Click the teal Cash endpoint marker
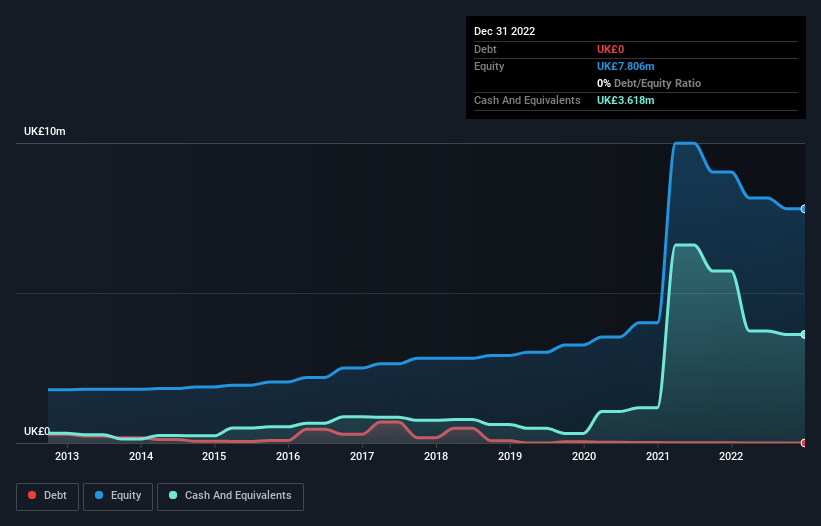Image resolution: width=821 pixels, height=526 pixels. [804, 334]
